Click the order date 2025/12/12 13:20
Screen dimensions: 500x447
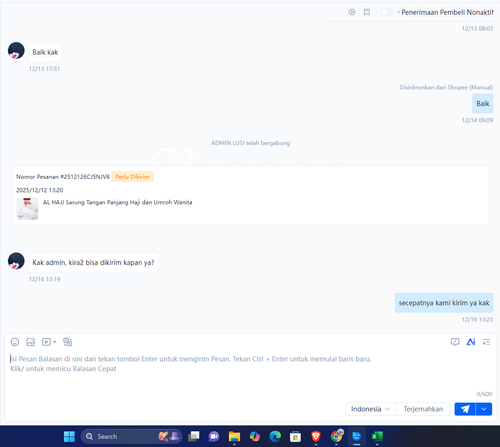(x=40, y=190)
